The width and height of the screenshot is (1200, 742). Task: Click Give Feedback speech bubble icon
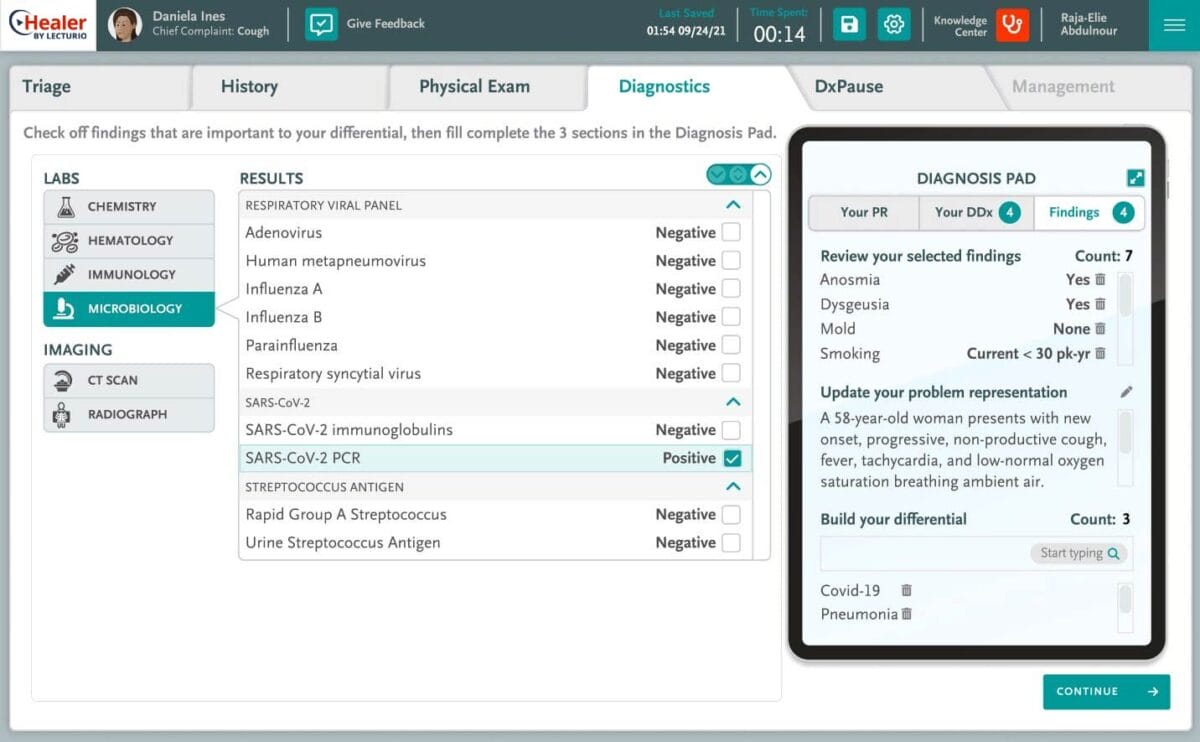(x=321, y=24)
